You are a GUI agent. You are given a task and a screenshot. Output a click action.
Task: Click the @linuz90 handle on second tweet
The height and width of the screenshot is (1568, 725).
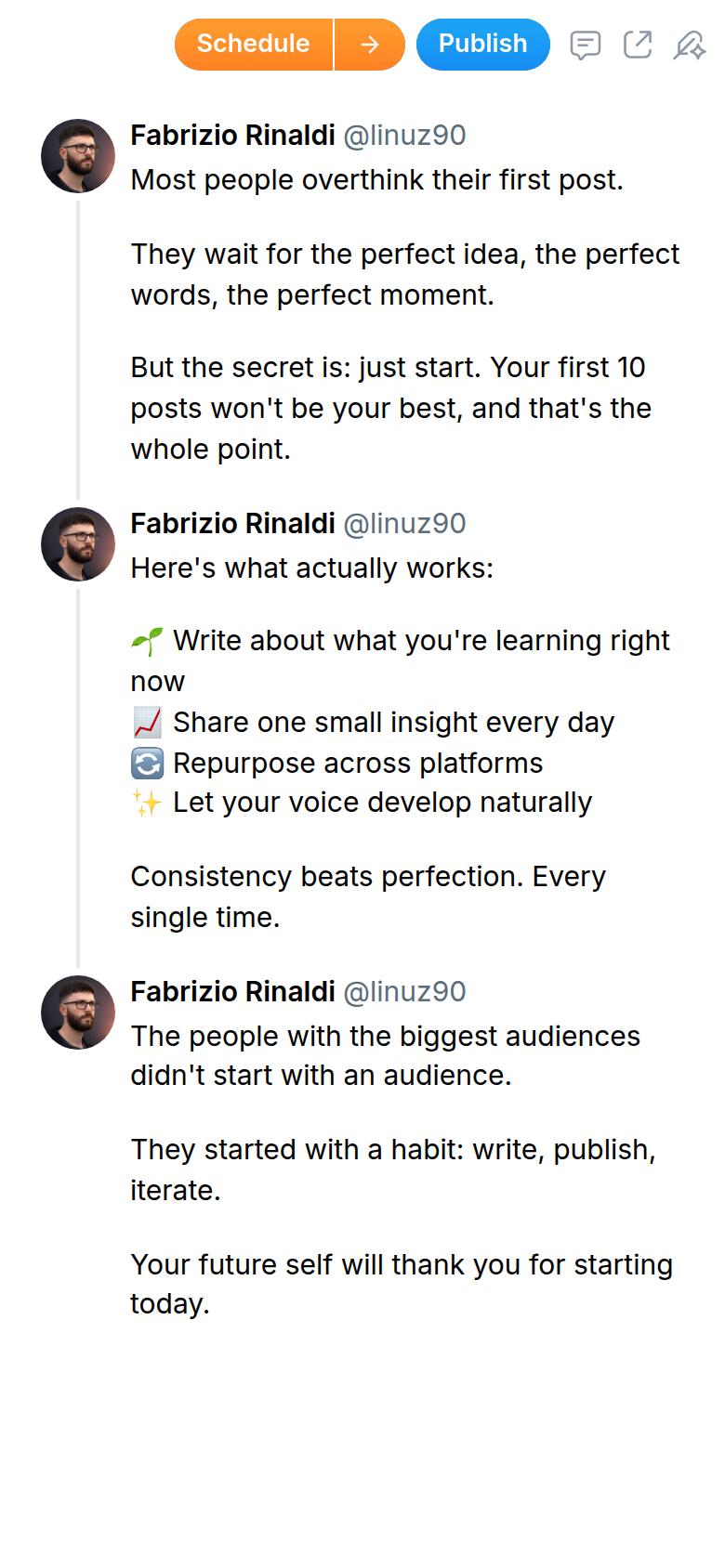pos(404,524)
